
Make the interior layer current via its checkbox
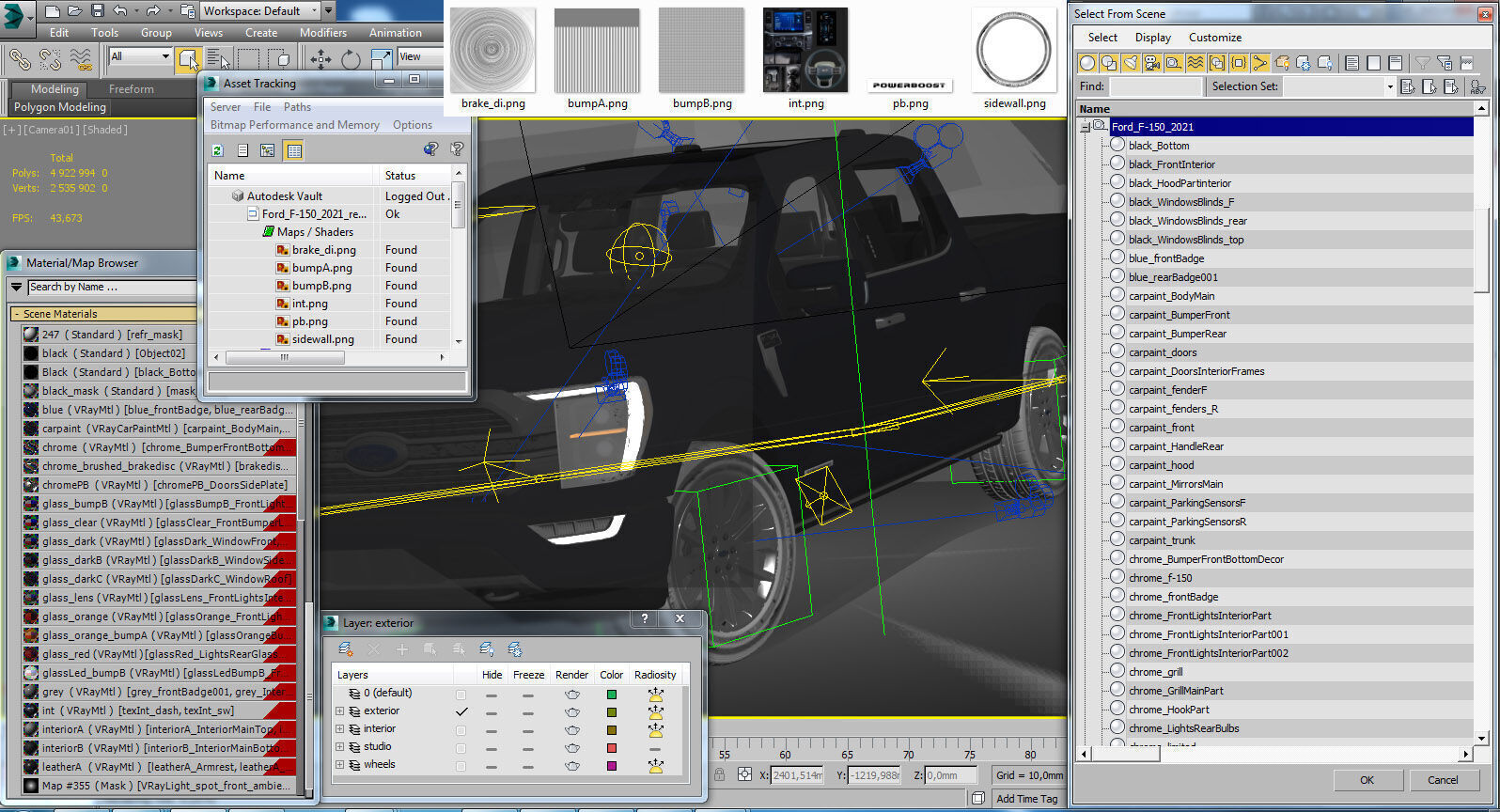coord(461,729)
